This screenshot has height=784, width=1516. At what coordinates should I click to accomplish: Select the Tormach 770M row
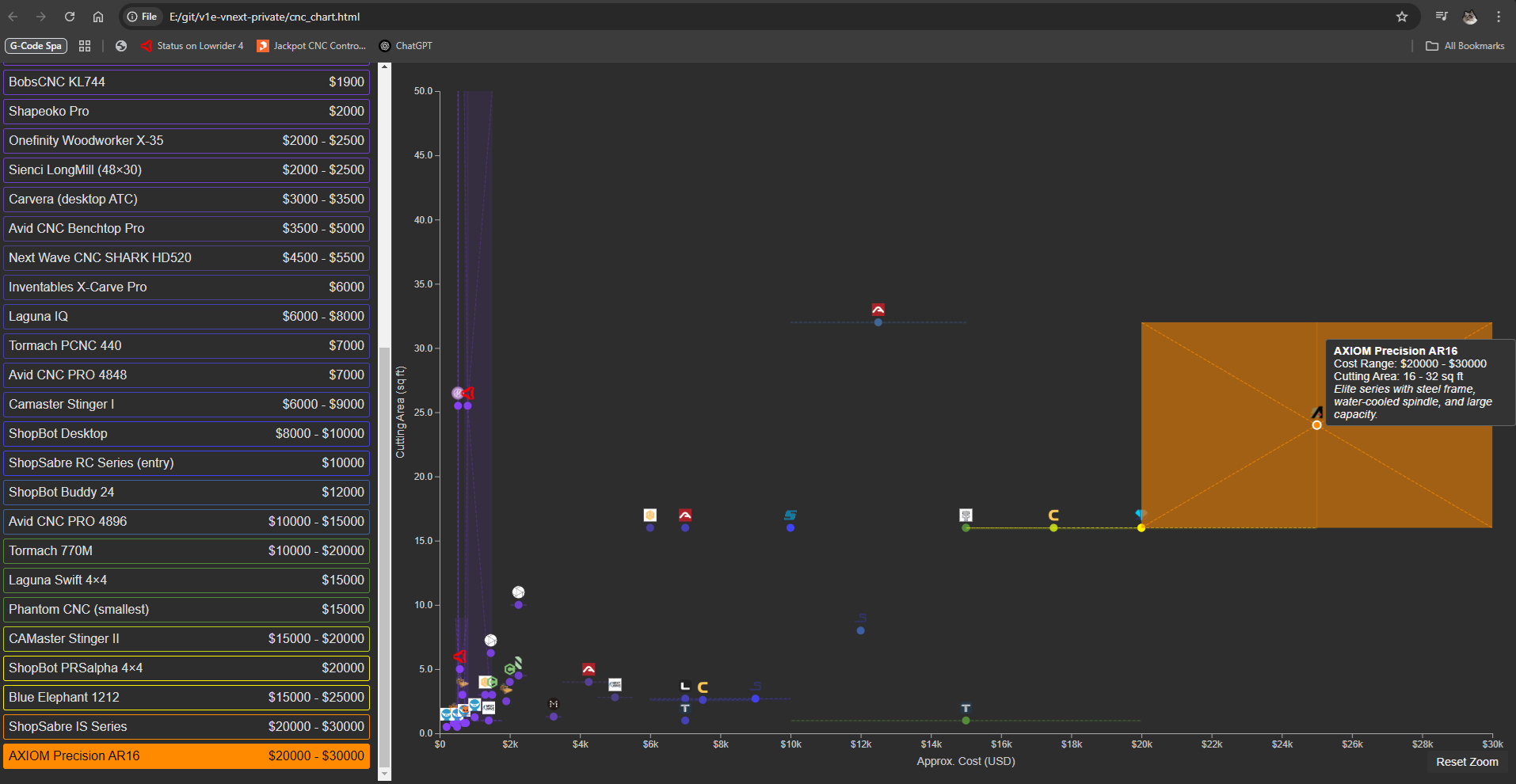point(186,550)
